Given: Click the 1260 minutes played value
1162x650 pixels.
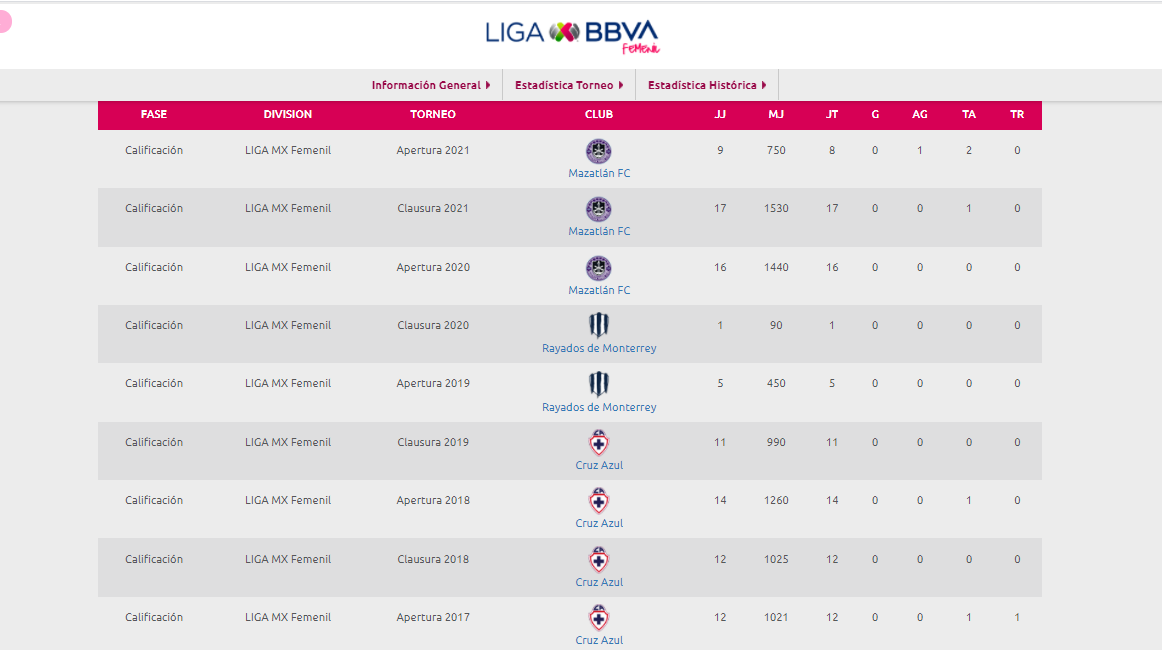Looking at the screenshot, I should 776,500.
